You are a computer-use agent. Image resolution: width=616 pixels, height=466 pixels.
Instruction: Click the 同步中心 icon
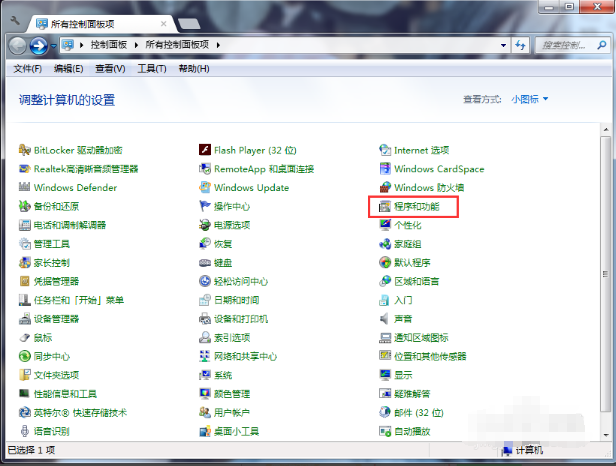point(24,356)
